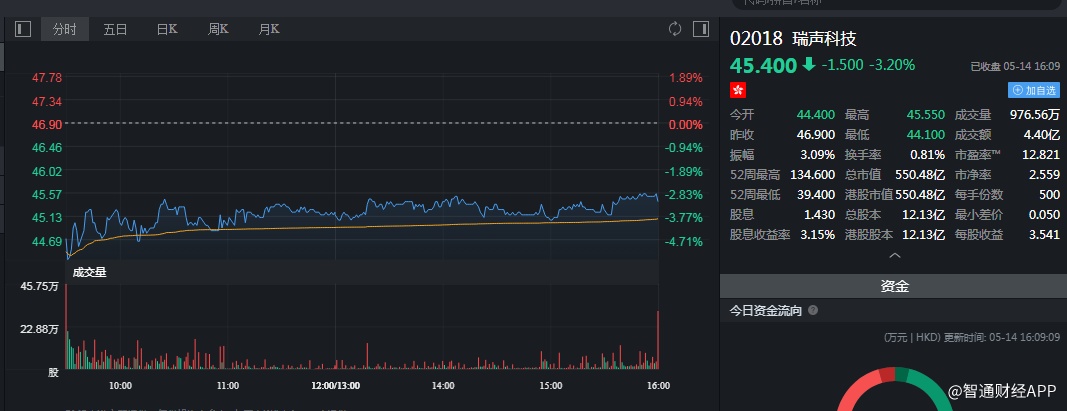Toggle the left sidebar panel icon
The height and width of the screenshot is (411, 1067).
[x=23, y=29]
